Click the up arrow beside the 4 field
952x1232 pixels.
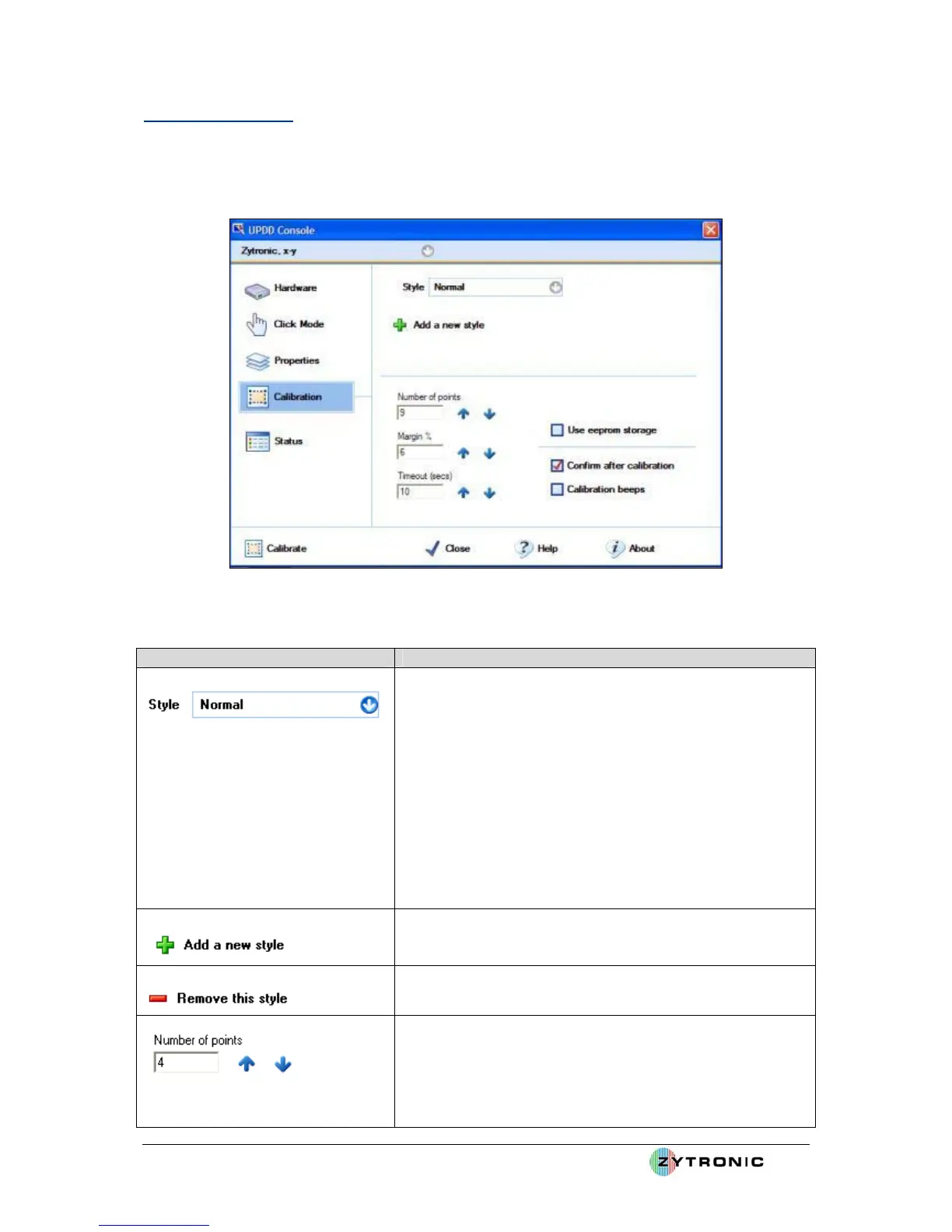click(247, 1064)
